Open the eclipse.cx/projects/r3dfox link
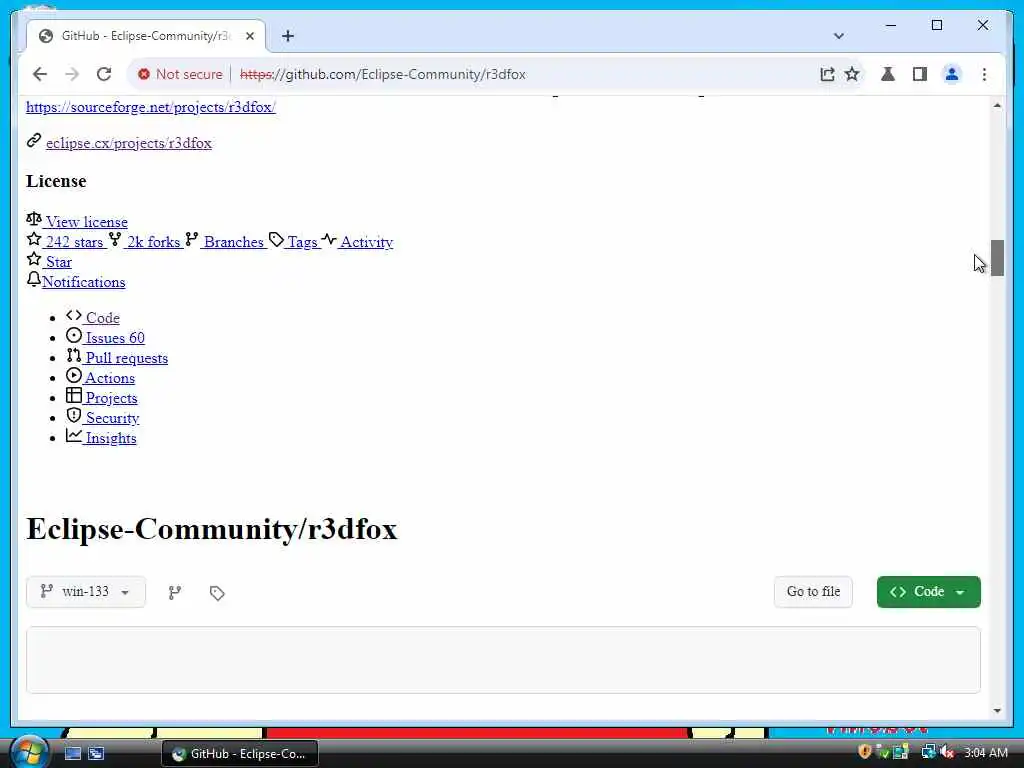Viewport: 1024px width, 768px height. click(x=129, y=143)
